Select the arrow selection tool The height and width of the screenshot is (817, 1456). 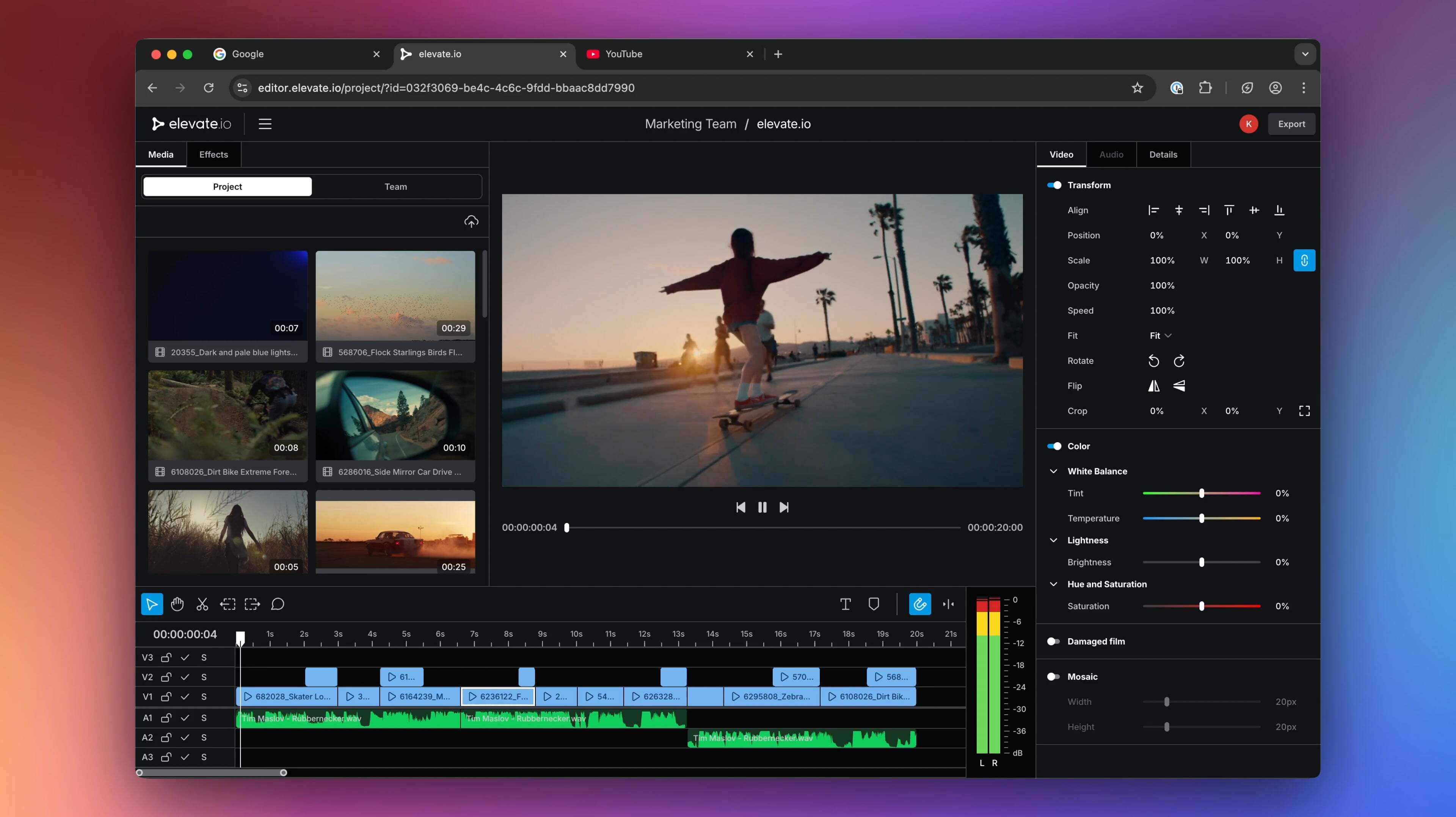tap(152, 604)
